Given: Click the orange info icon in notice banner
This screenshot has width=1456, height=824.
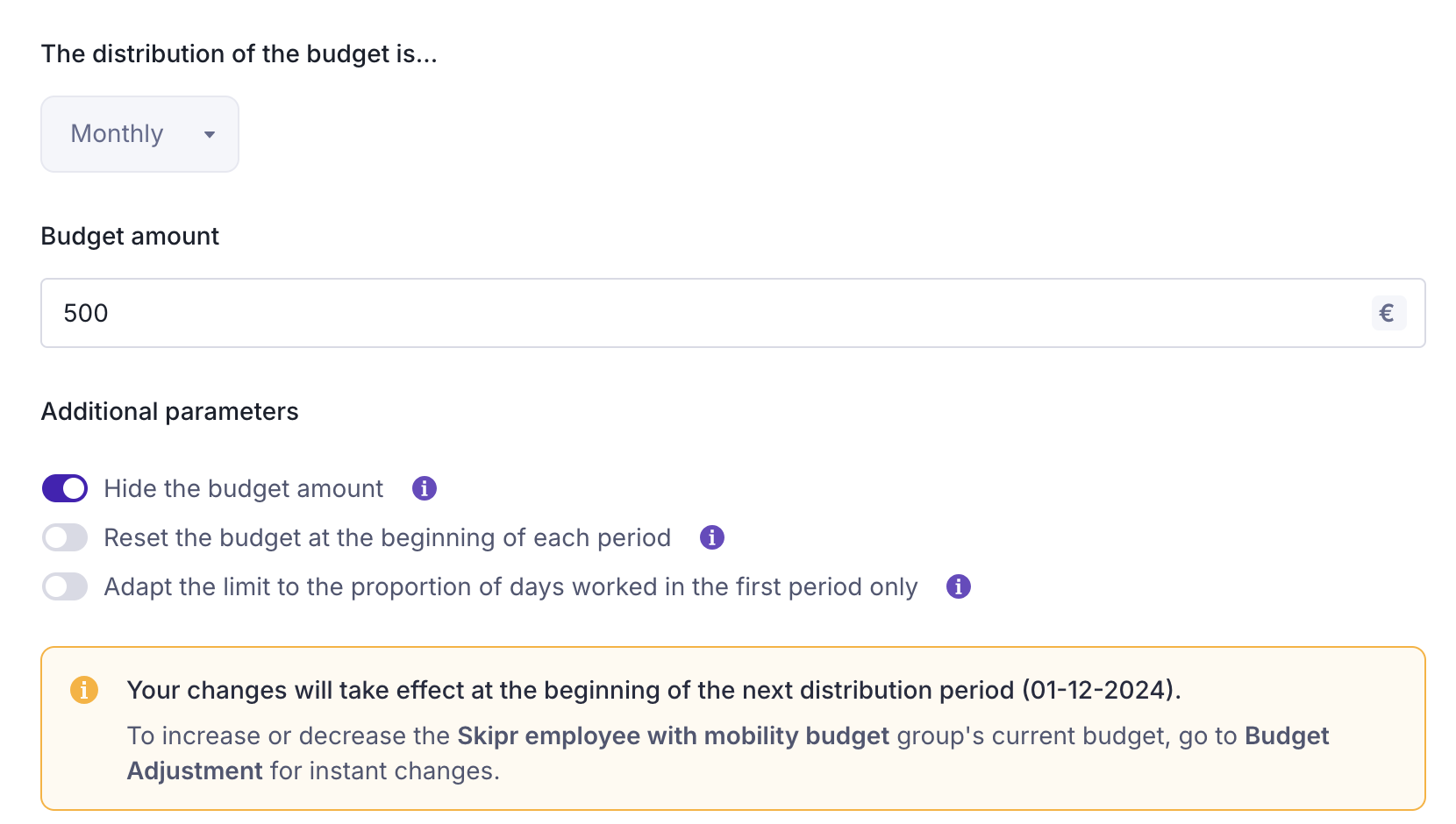Looking at the screenshot, I should coord(84,690).
